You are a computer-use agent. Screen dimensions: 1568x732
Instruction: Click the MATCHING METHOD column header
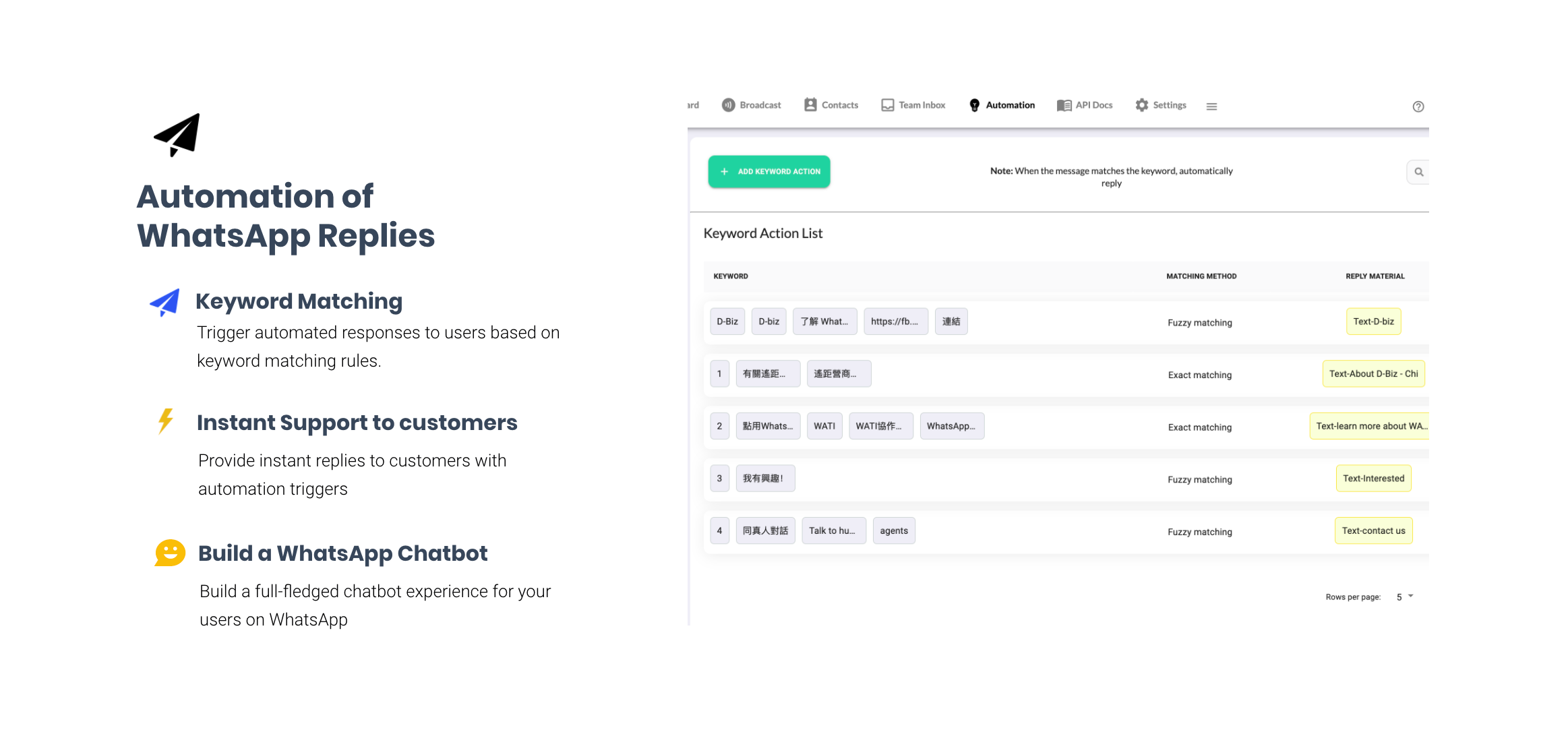click(1201, 276)
